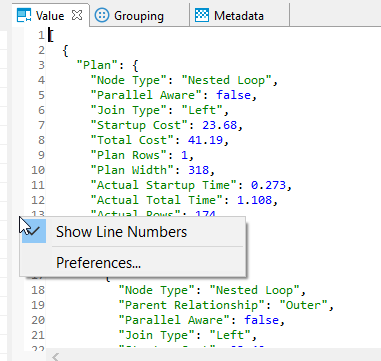Select Show Line Numbers menu entry
Viewport: 381px width, 361px height.
click(x=133, y=232)
